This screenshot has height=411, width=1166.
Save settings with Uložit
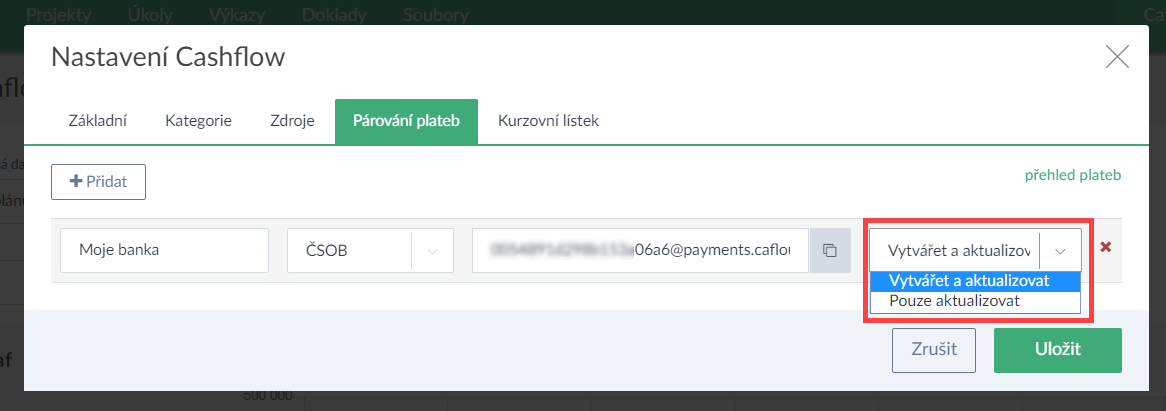(x=1057, y=350)
